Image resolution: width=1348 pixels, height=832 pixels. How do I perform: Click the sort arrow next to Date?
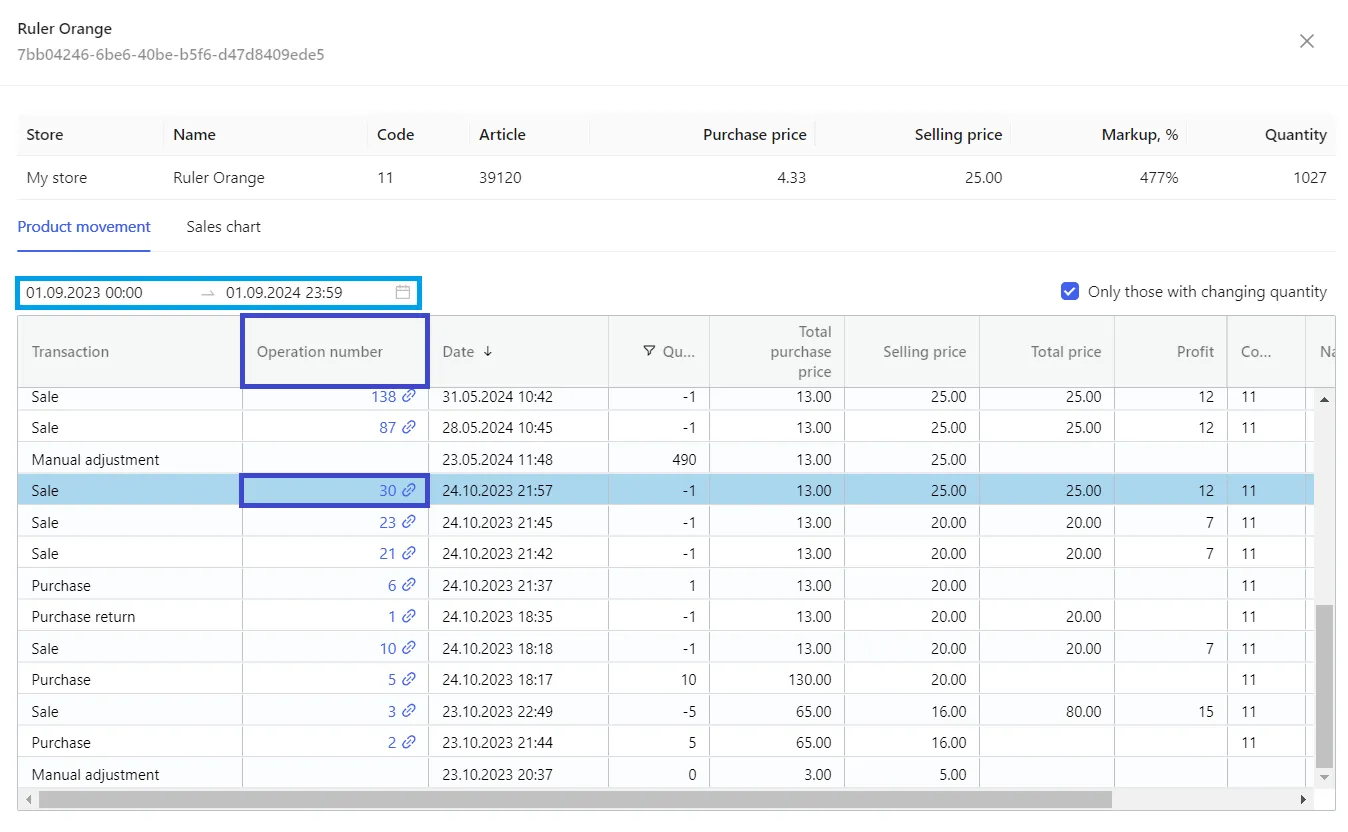[488, 351]
